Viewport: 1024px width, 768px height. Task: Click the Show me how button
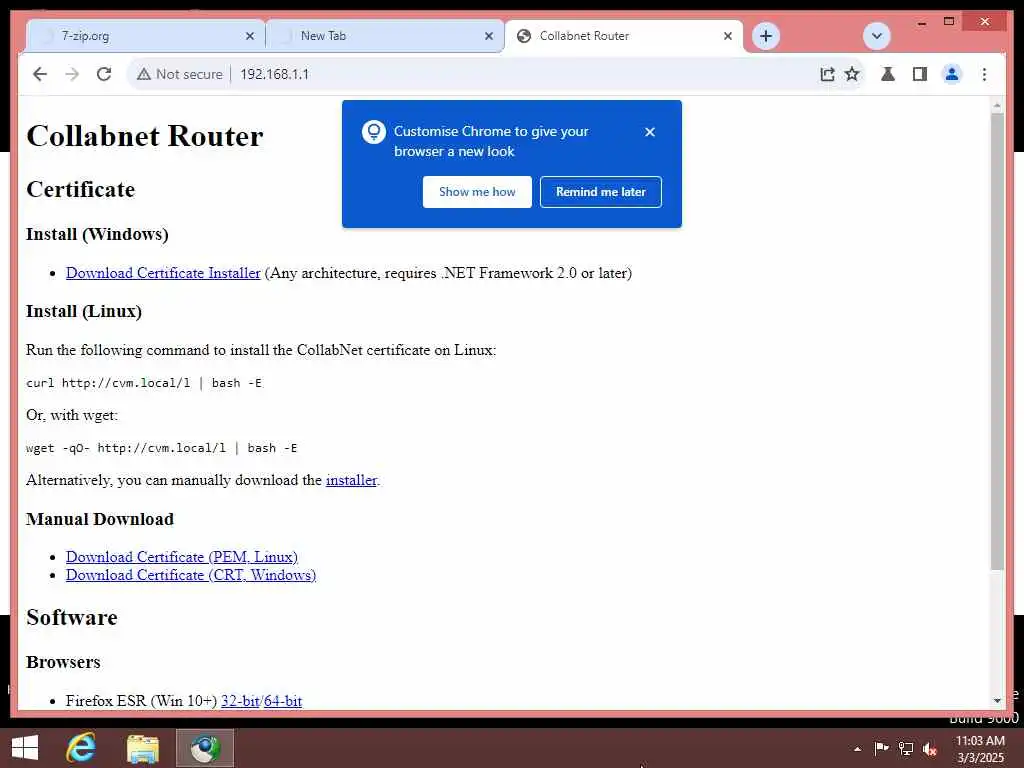(477, 192)
